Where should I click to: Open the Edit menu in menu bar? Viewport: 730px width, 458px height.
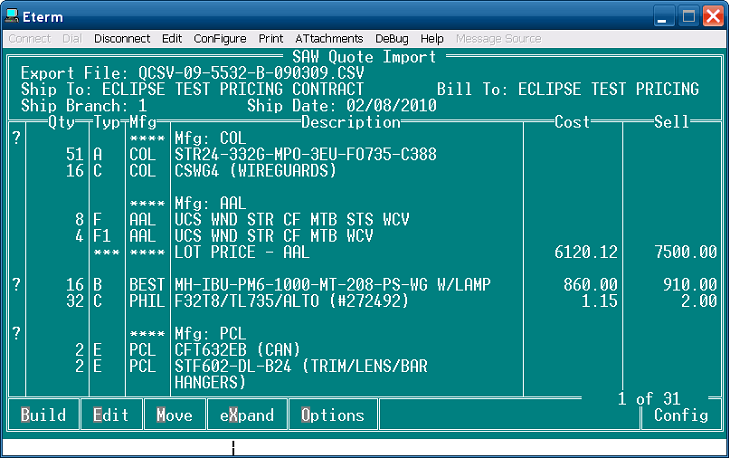pyautogui.click(x=172, y=39)
